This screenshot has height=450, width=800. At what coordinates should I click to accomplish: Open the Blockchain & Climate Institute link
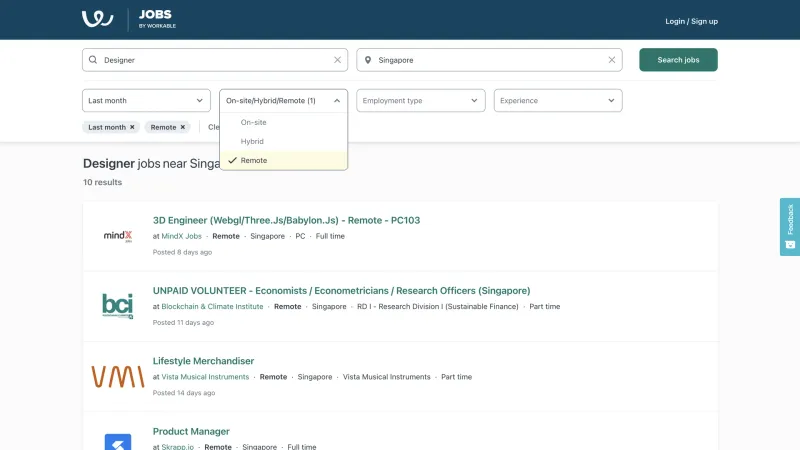212,307
